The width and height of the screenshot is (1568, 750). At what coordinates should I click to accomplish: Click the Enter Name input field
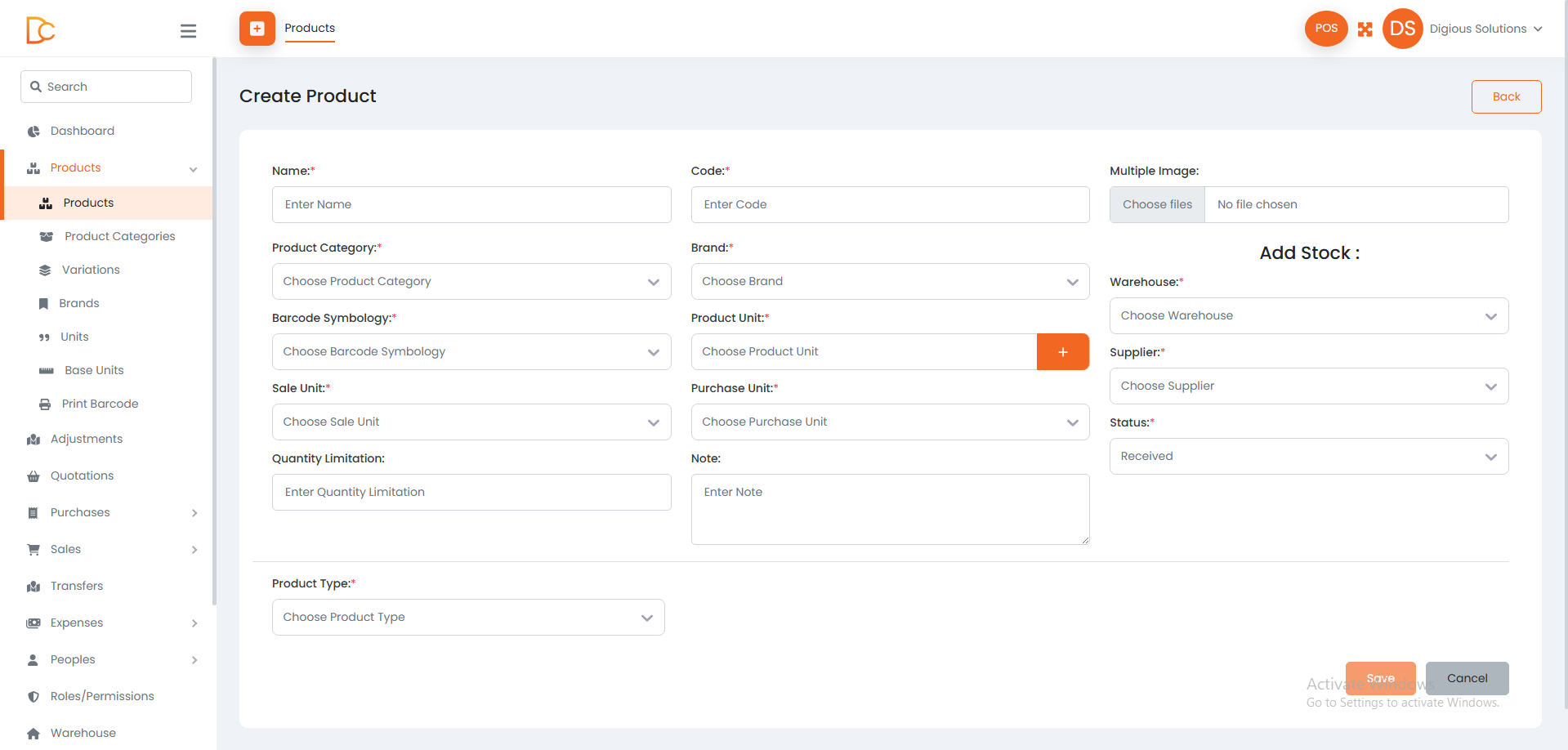coord(471,204)
